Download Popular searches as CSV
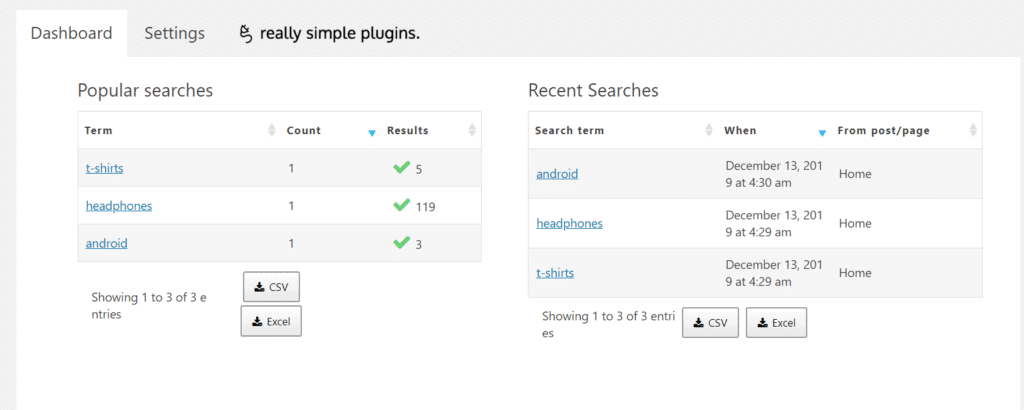The width and height of the screenshot is (1024, 410). 271,287
